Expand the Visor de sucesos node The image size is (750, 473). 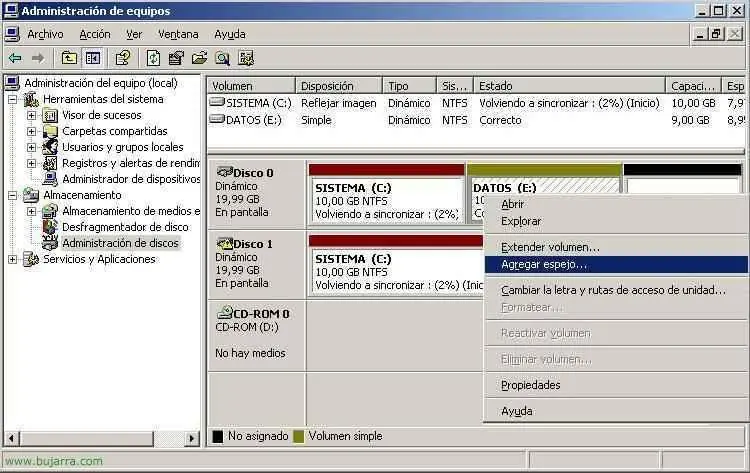point(32,115)
